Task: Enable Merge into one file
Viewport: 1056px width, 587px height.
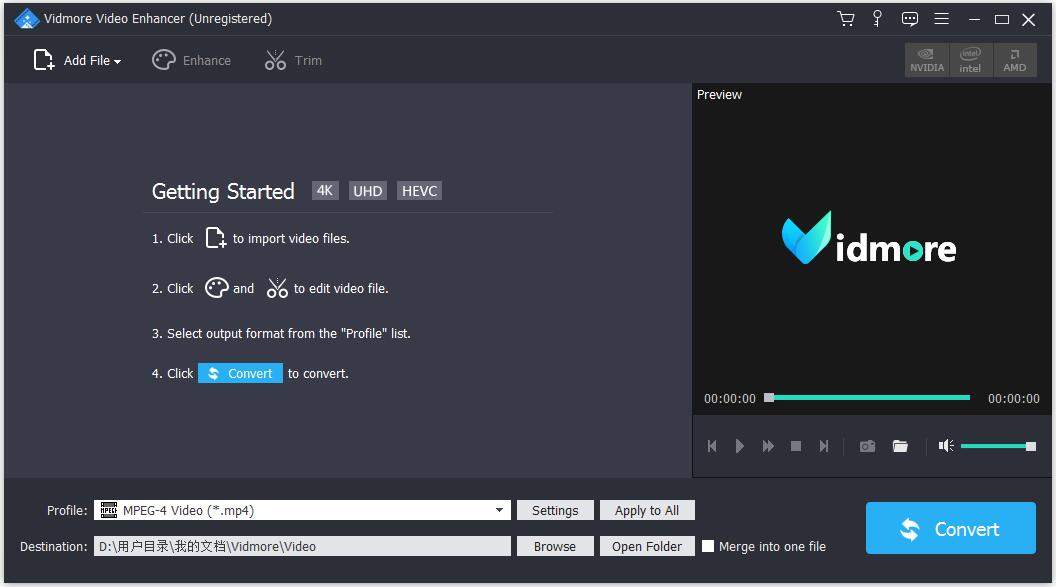Action: [709, 546]
